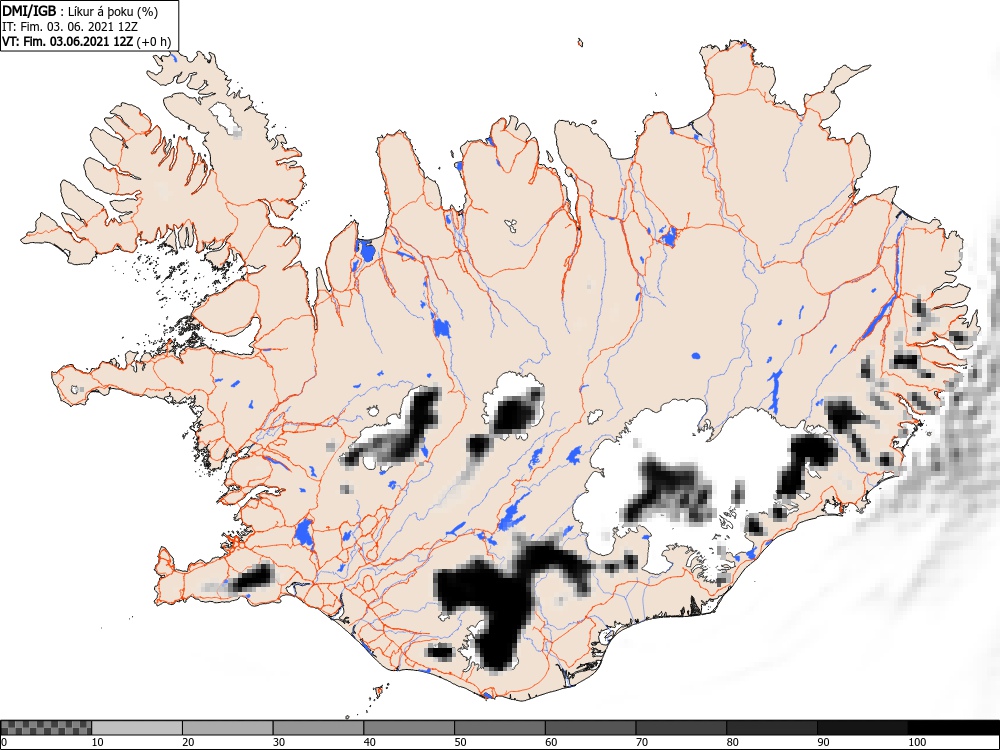This screenshot has height=750, width=1000.
Task: Choose the 50–60% legend swatch
Action: pos(500,728)
